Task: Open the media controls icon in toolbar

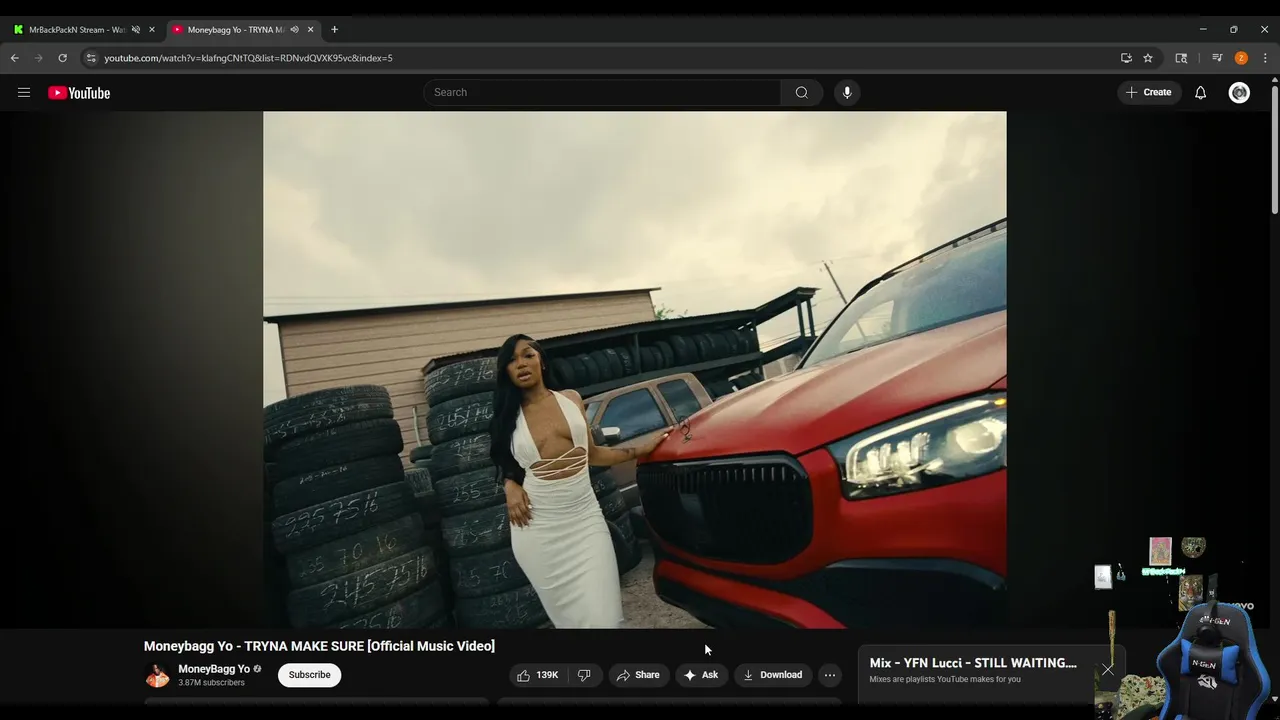Action: 1217,58
